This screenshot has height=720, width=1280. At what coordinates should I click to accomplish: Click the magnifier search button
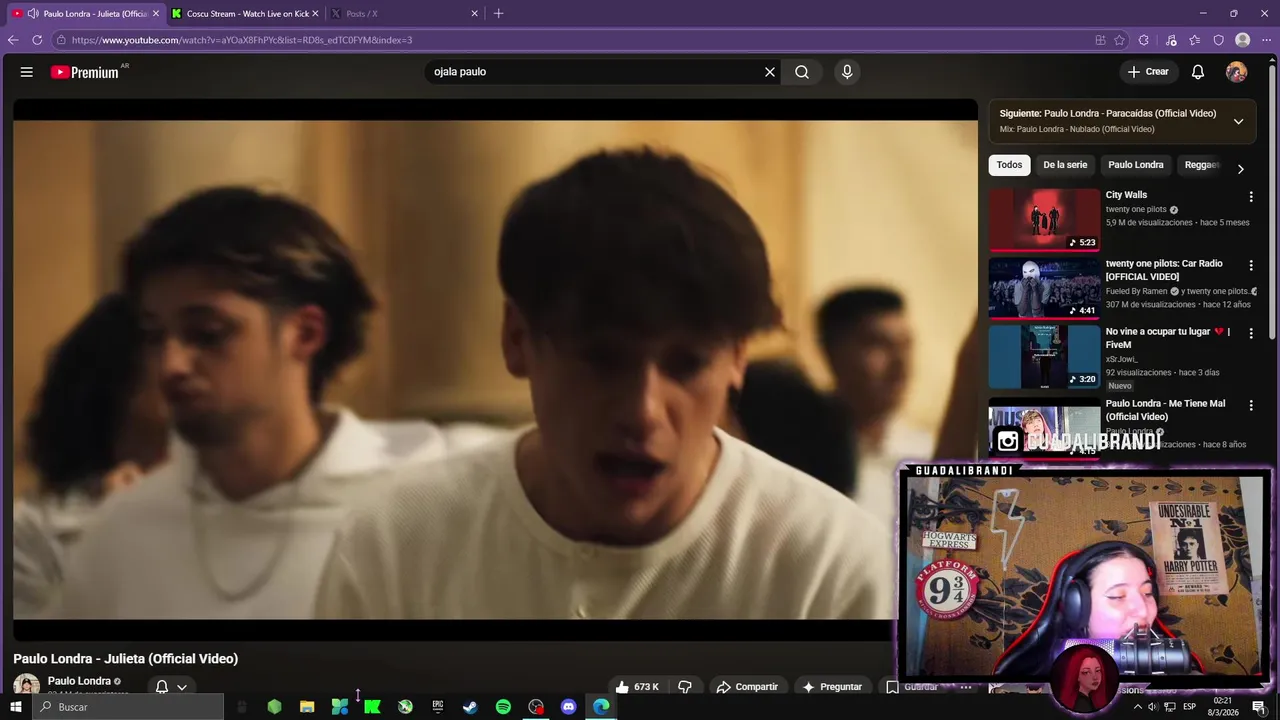pos(802,72)
